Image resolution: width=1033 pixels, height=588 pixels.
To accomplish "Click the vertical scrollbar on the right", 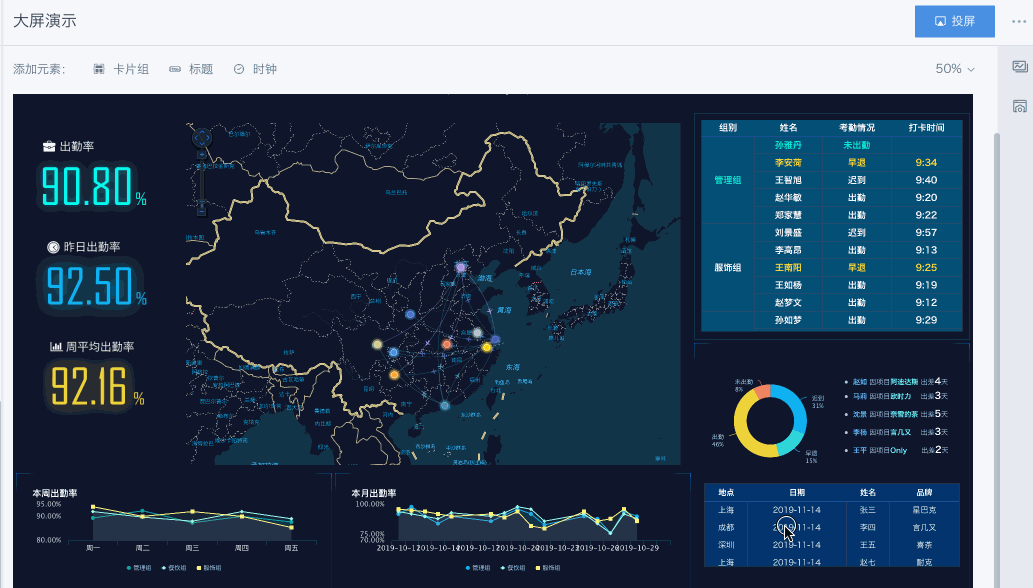I will [994, 300].
